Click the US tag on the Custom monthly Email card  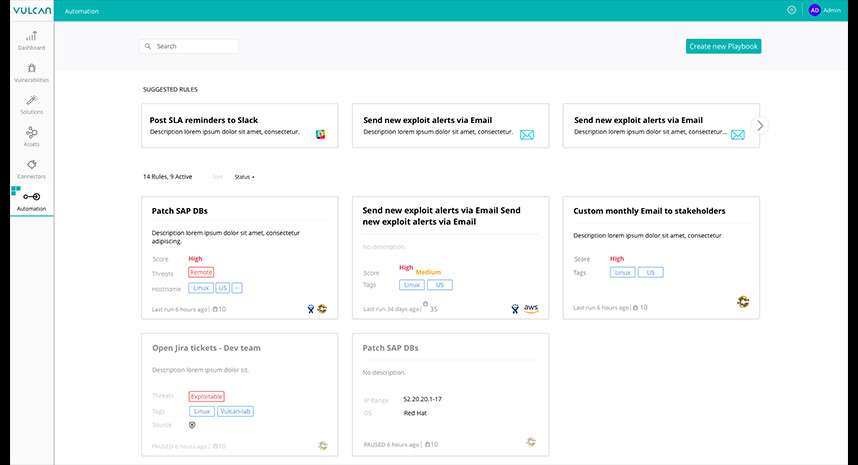pos(651,272)
